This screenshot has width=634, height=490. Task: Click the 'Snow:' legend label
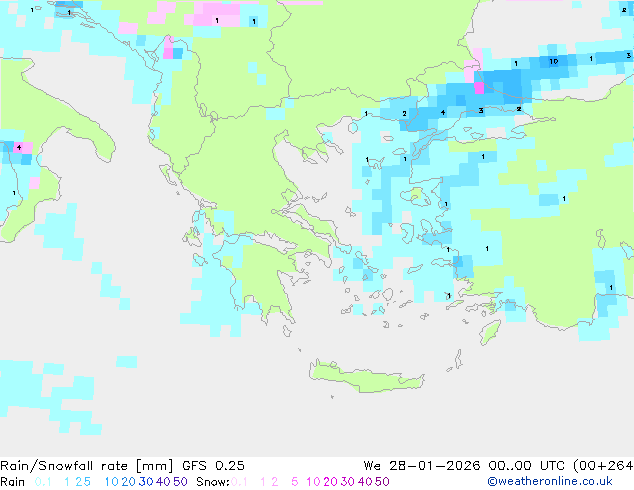tap(213, 482)
